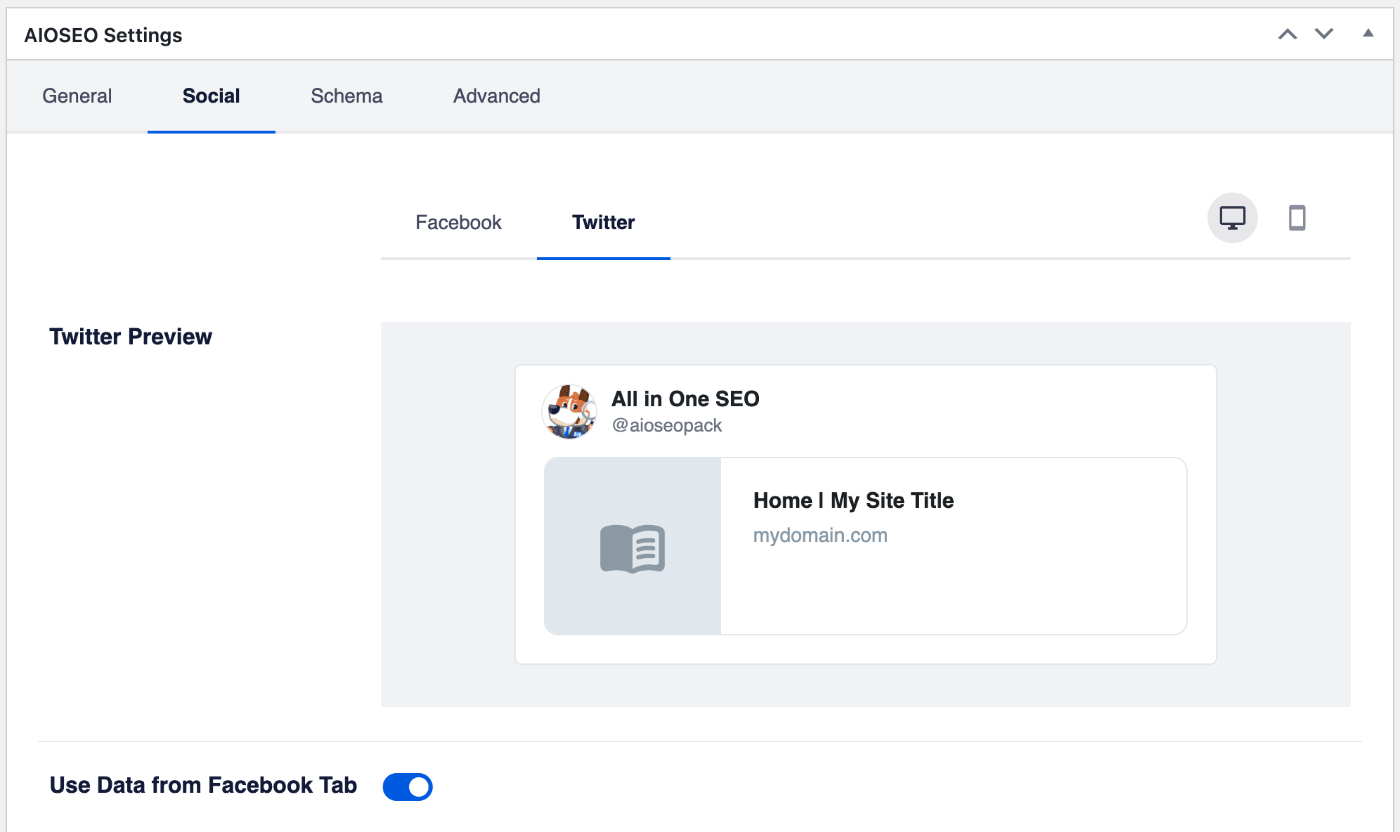Image resolution: width=1400 pixels, height=832 pixels.
Task: Click the Twitter Preview label
Action: 131,337
